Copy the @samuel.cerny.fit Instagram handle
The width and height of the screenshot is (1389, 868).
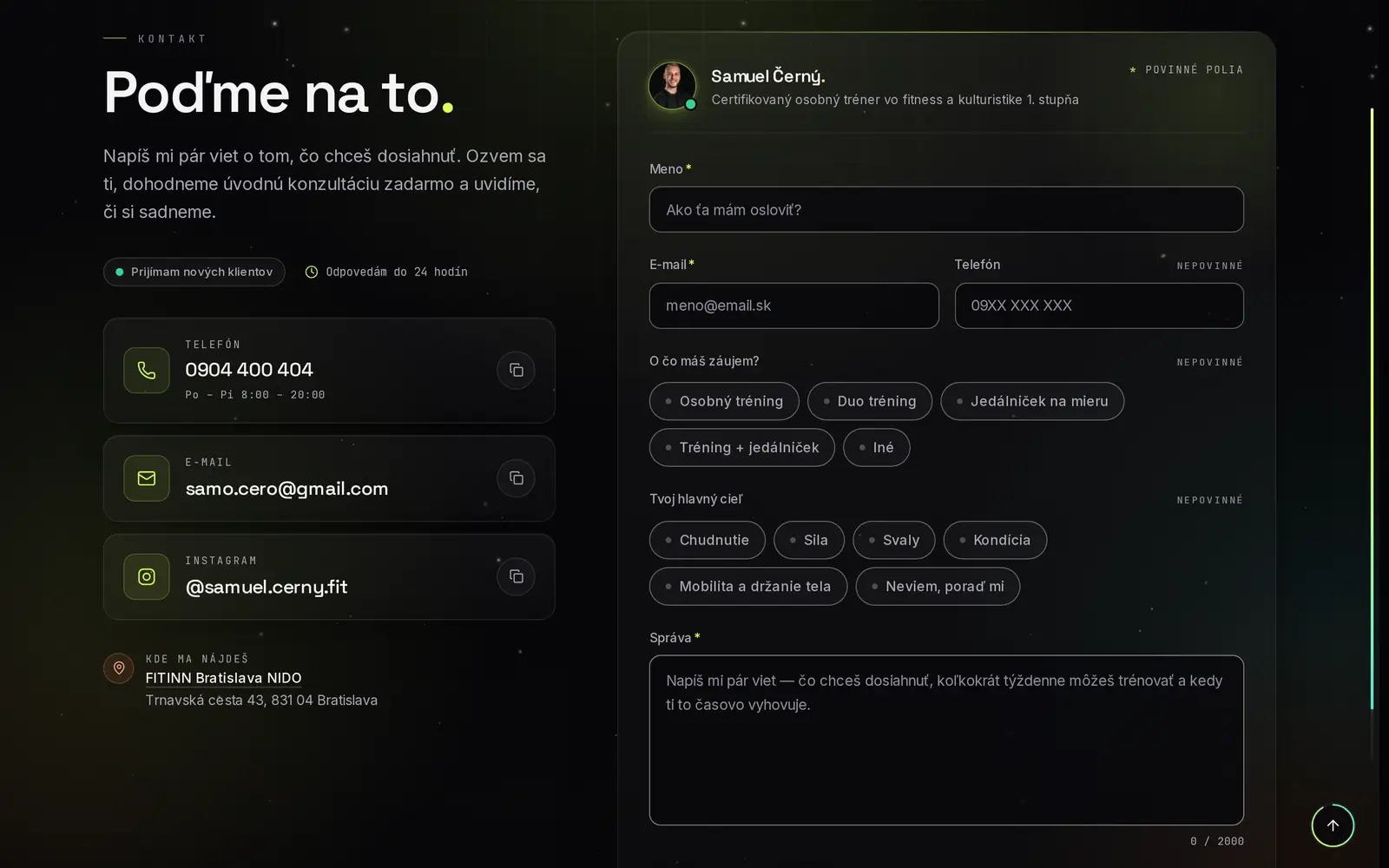tap(516, 576)
